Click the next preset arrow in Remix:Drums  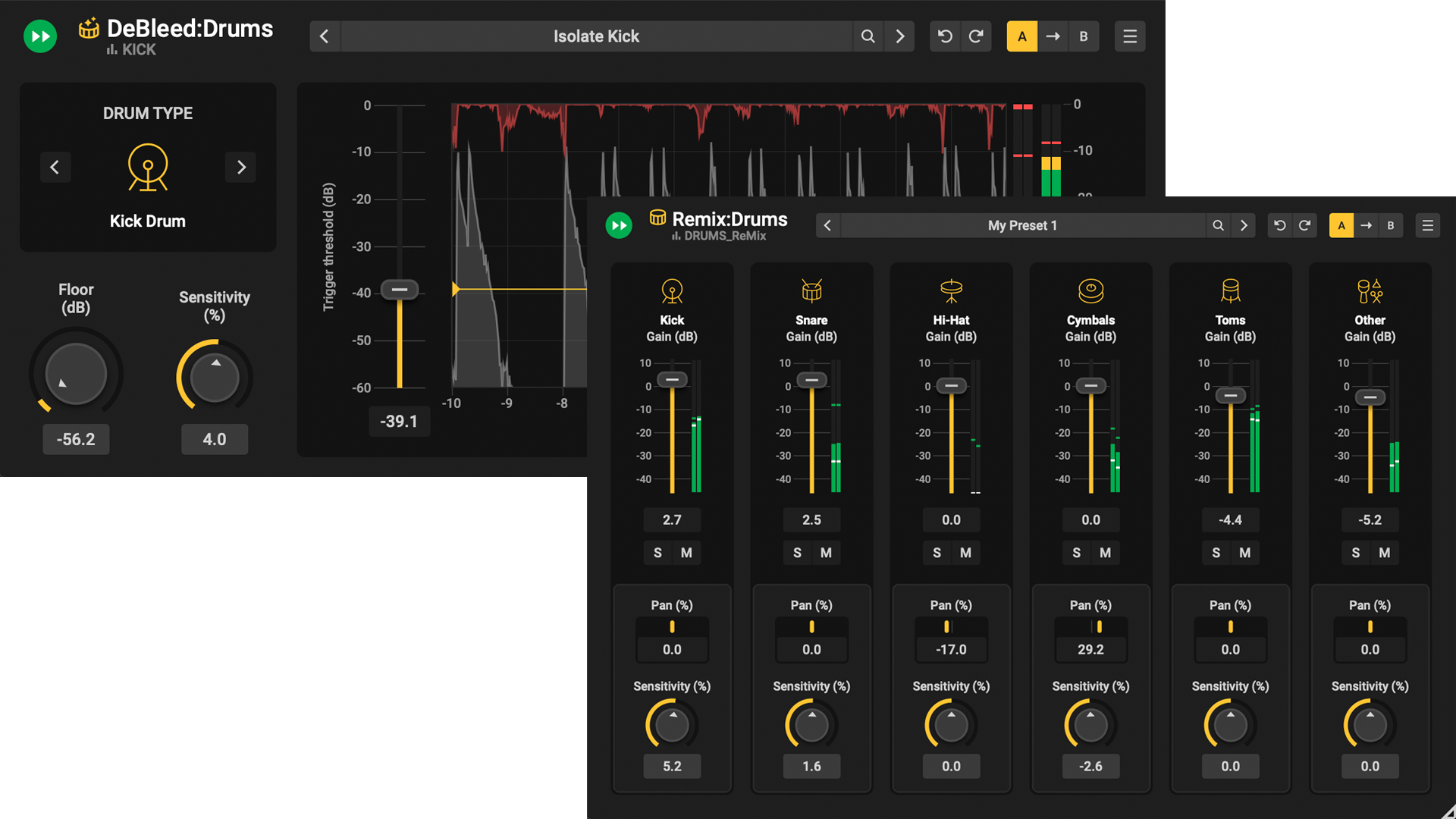click(1244, 225)
